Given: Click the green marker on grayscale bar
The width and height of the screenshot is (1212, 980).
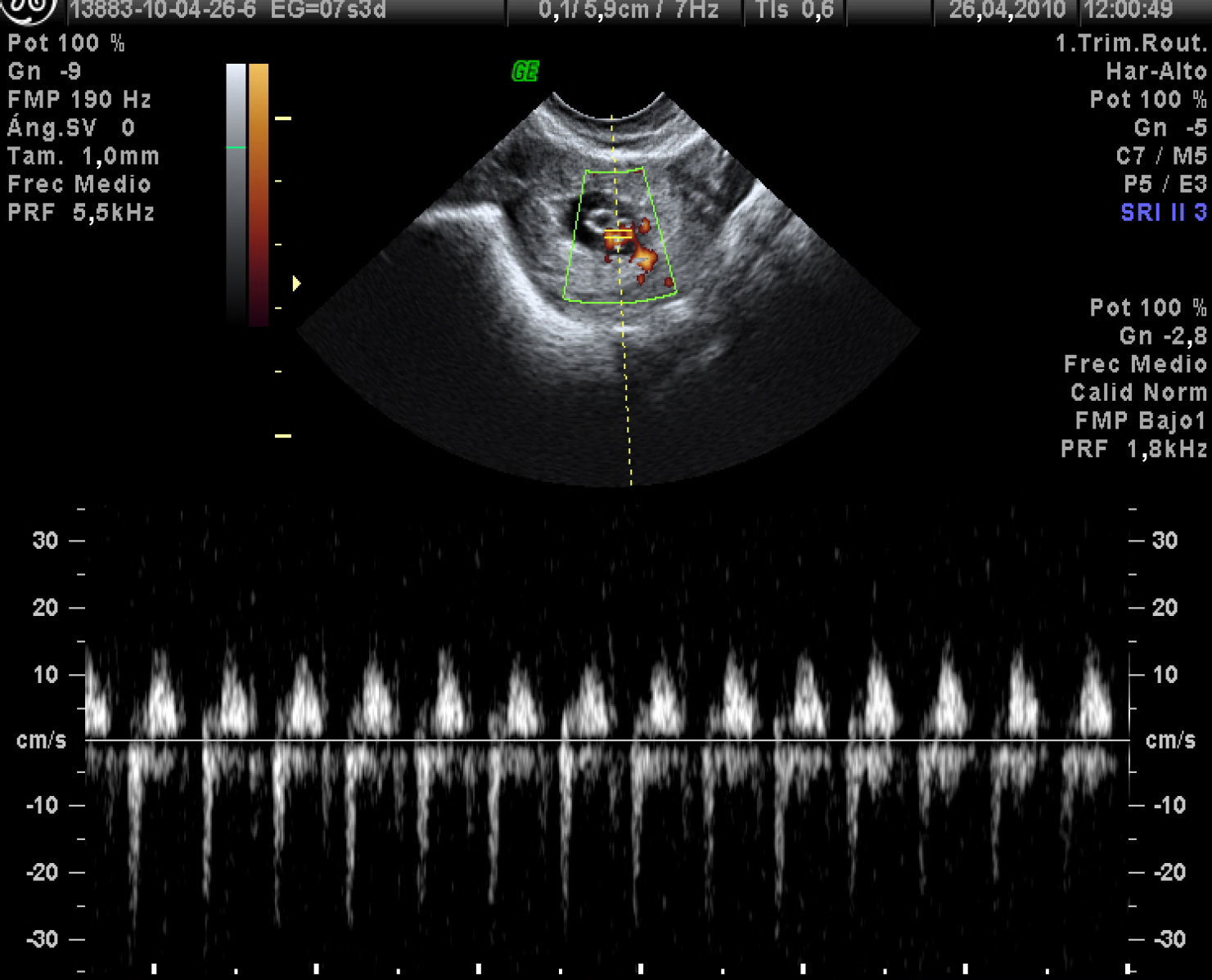Looking at the screenshot, I should 236,148.
